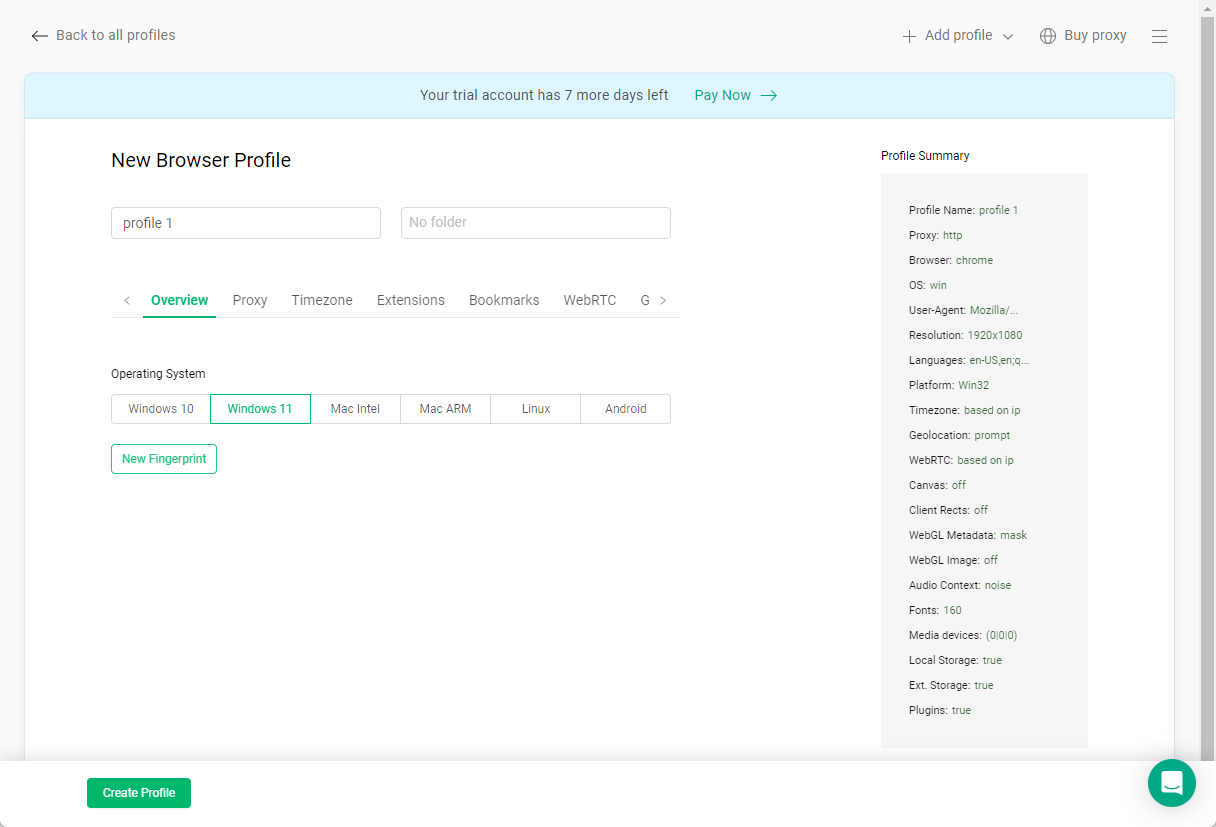Click the Client Rects off summary entry
This screenshot has height=827, width=1216.
tap(948, 510)
